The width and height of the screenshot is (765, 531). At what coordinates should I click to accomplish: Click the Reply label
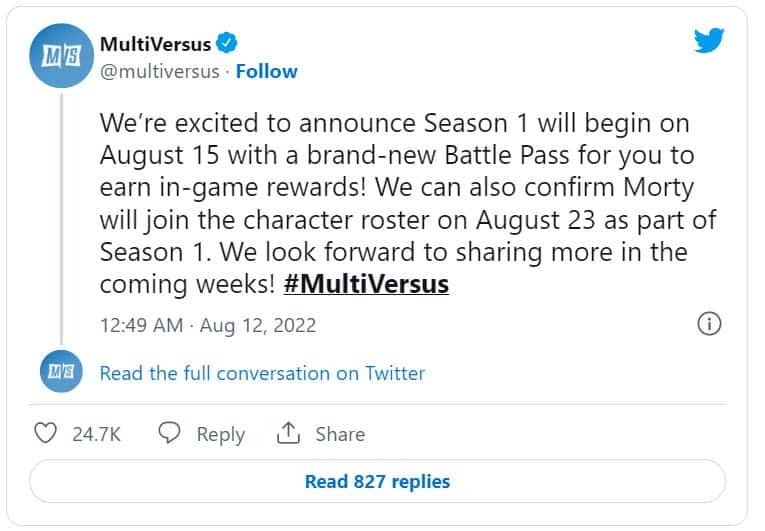coord(221,434)
